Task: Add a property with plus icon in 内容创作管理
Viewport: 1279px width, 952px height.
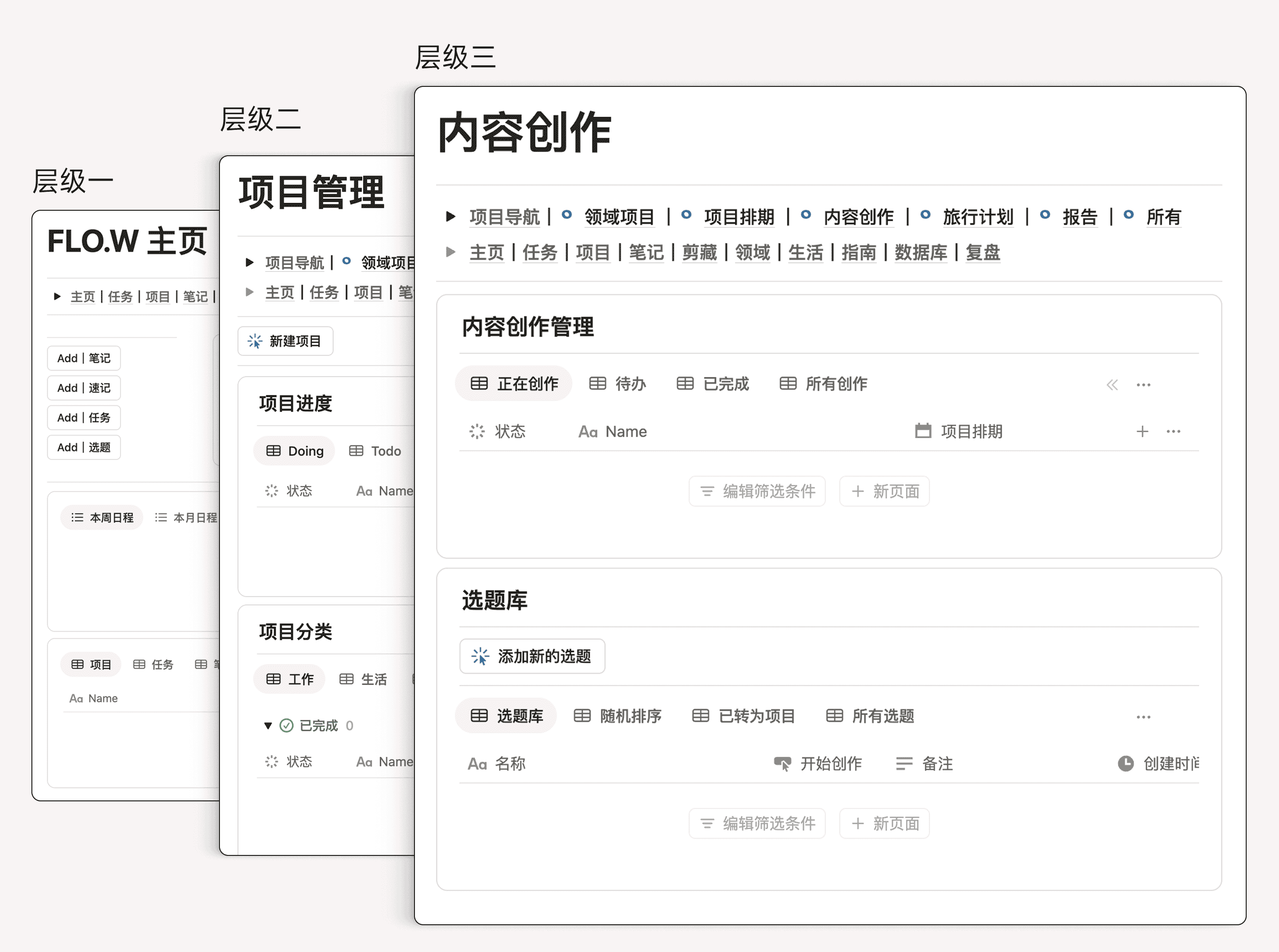Action: (1142, 431)
